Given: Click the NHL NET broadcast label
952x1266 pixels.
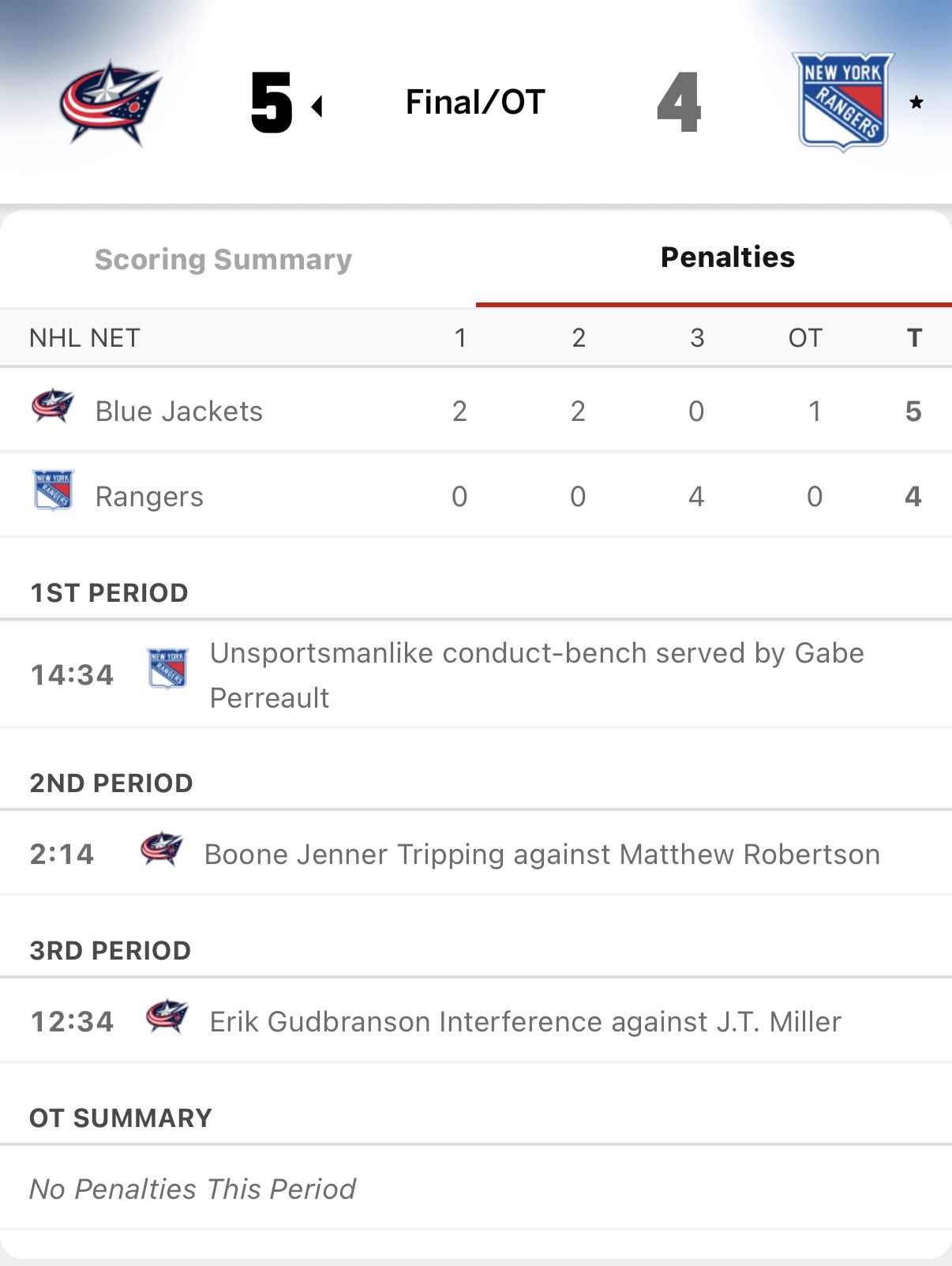Looking at the screenshot, I should [84, 338].
